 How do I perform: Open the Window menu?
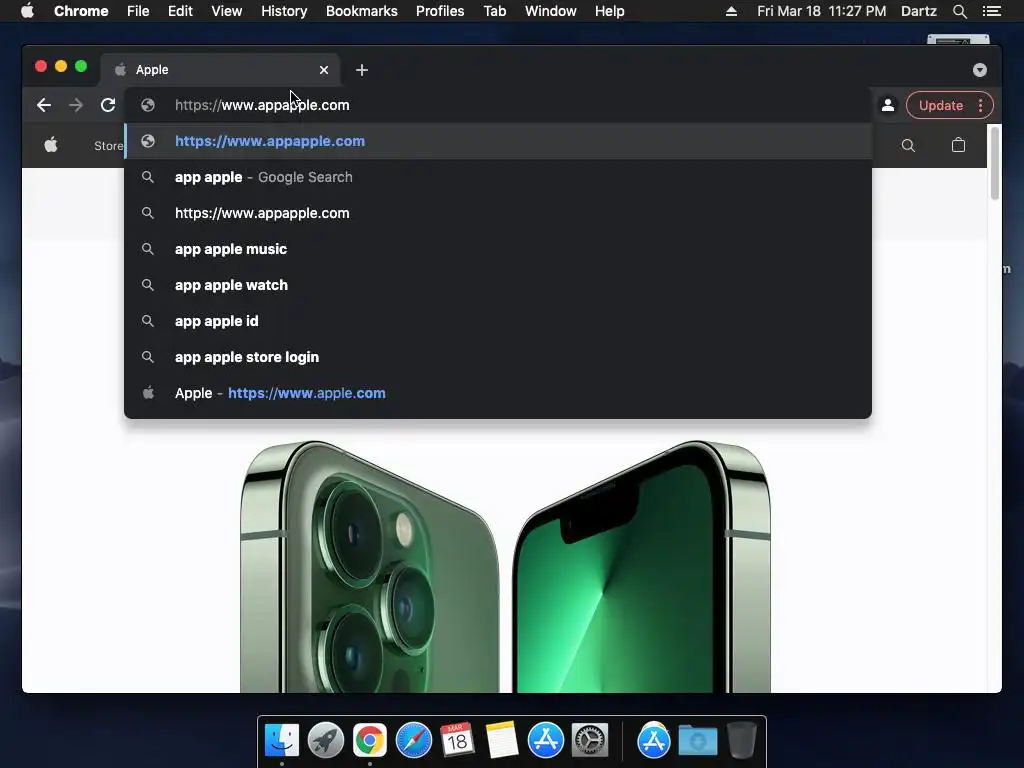(551, 11)
